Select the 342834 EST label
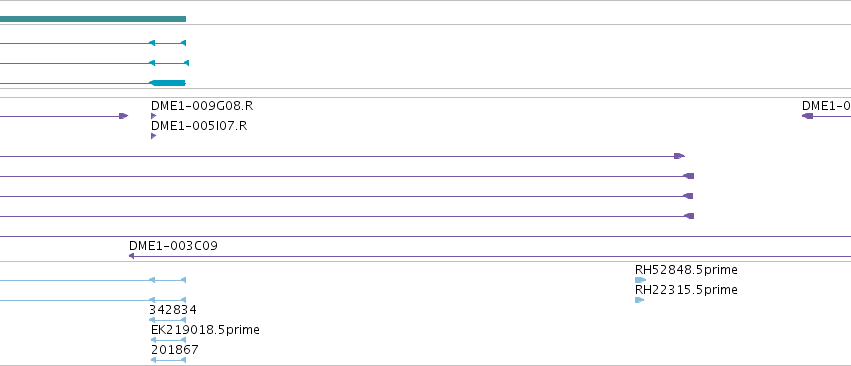Screen dimensions: 851x366 click(173, 310)
